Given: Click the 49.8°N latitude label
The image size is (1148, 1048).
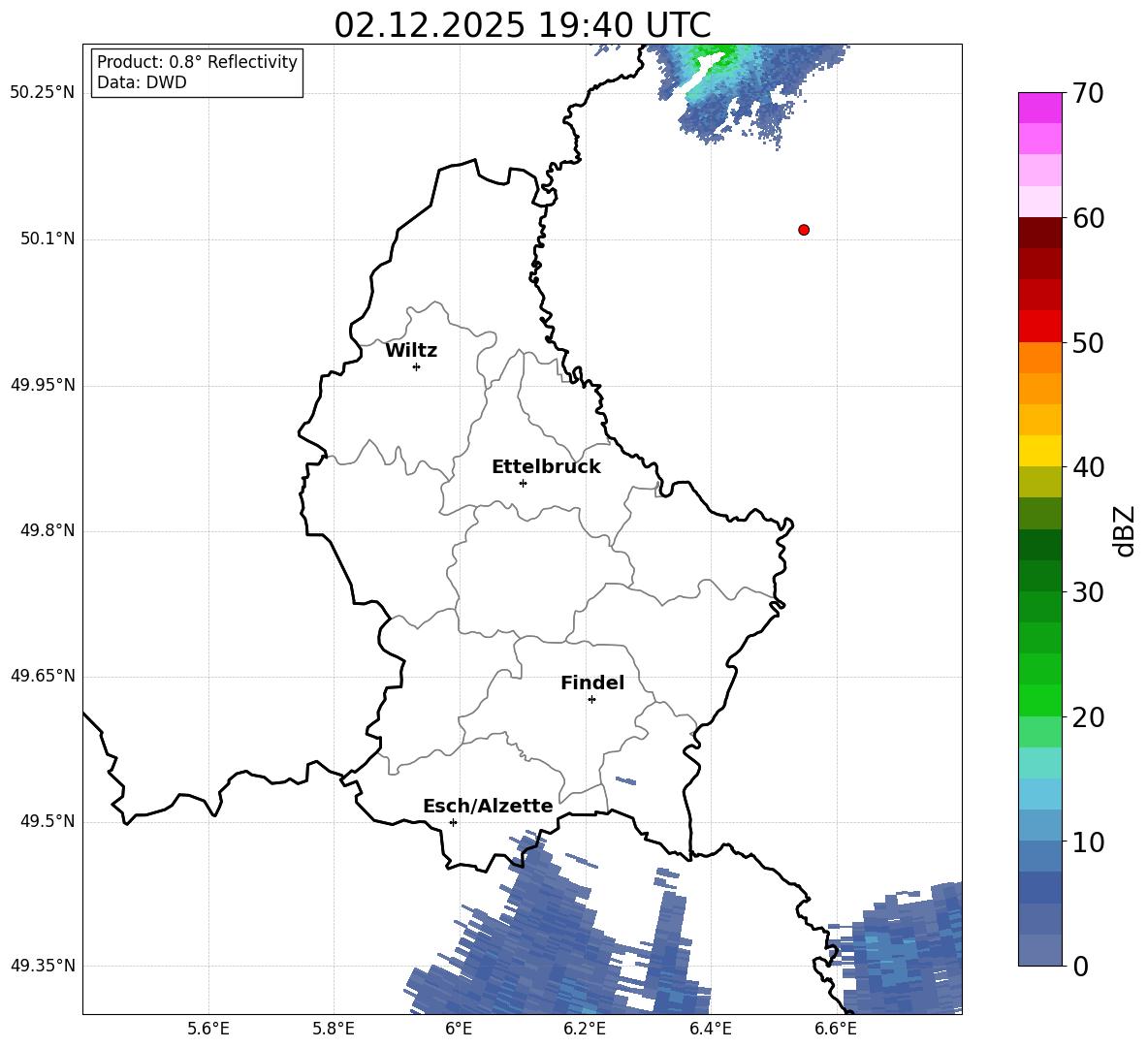Looking at the screenshot, I should [48, 530].
